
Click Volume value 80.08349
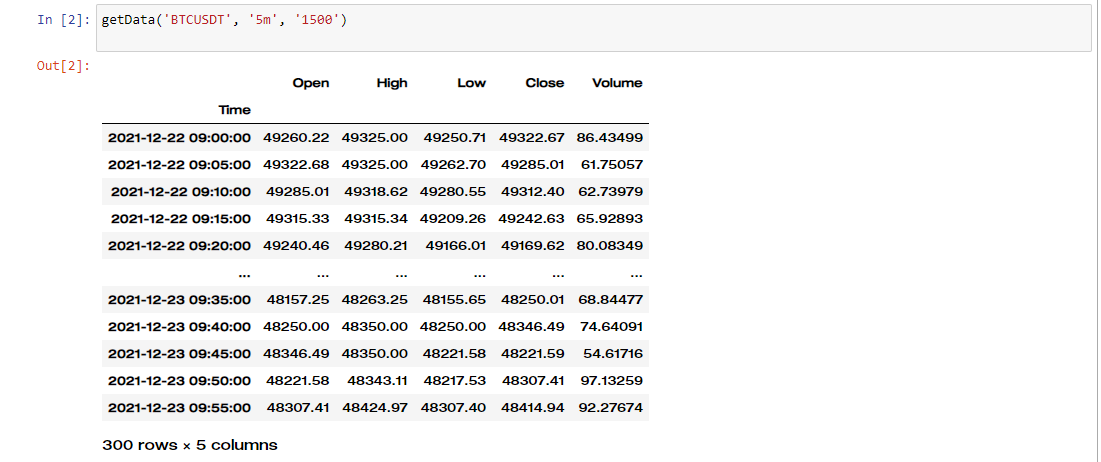tap(609, 246)
